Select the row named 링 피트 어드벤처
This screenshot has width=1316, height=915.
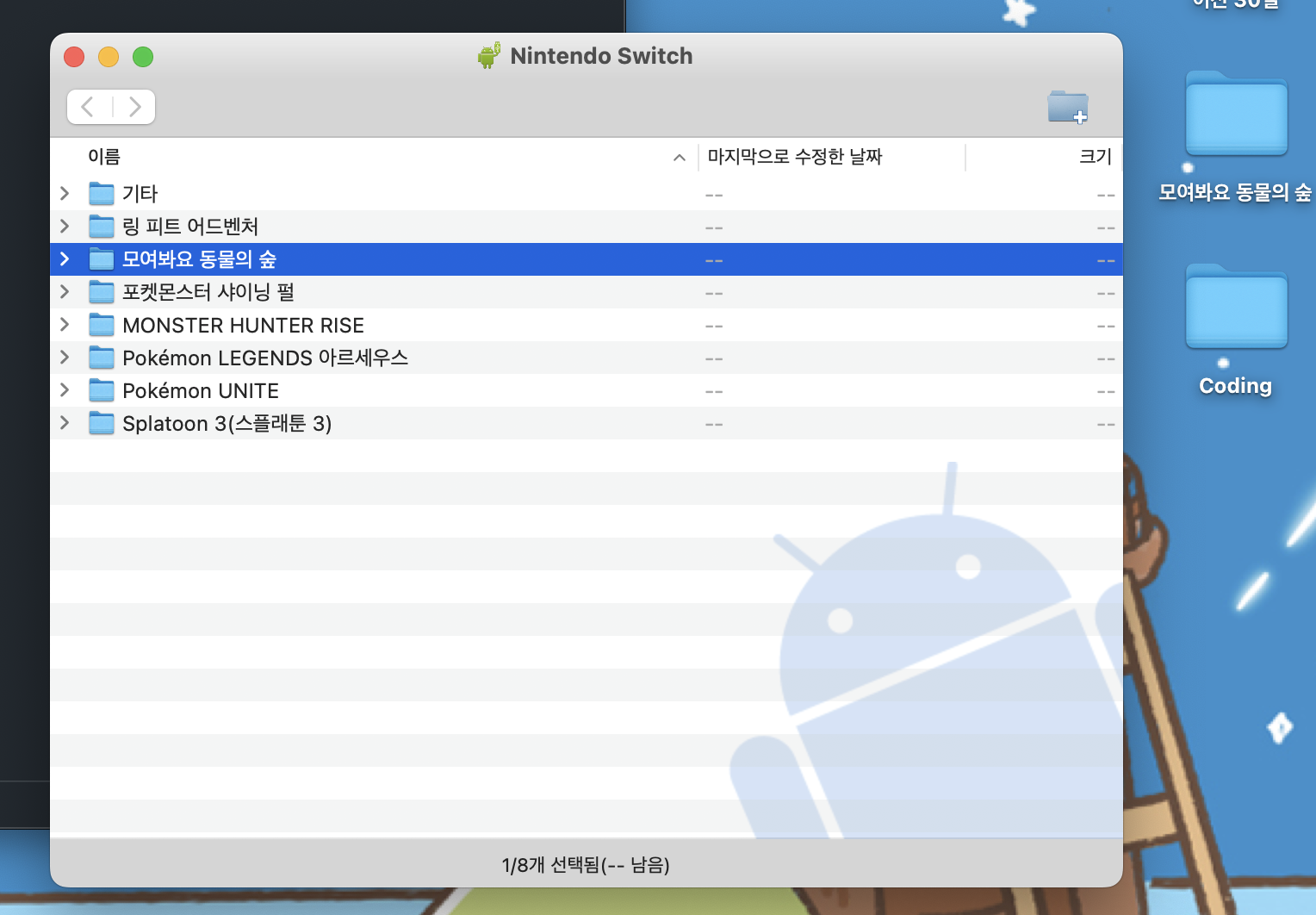(x=587, y=227)
